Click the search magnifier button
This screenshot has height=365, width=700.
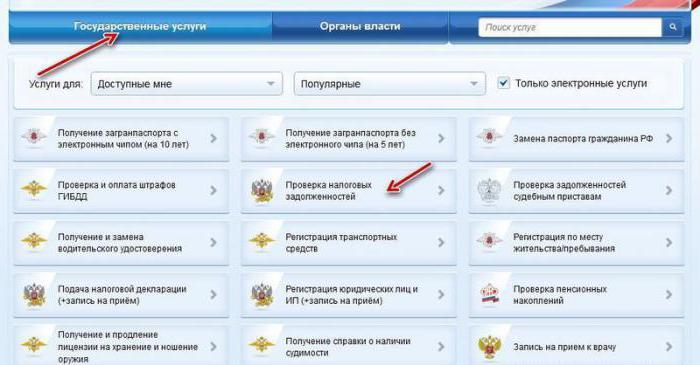tap(672, 27)
